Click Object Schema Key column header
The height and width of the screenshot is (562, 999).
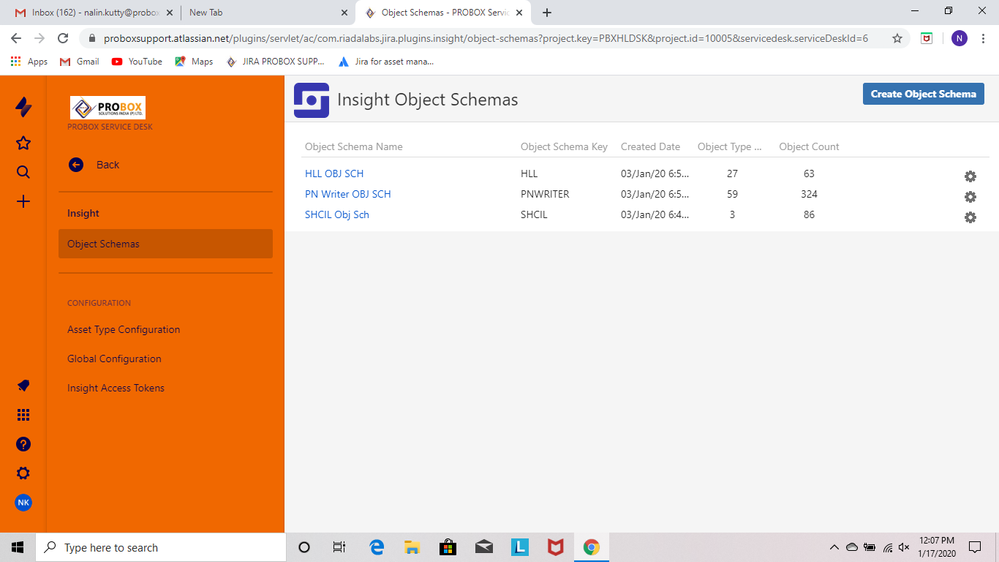pos(564,147)
